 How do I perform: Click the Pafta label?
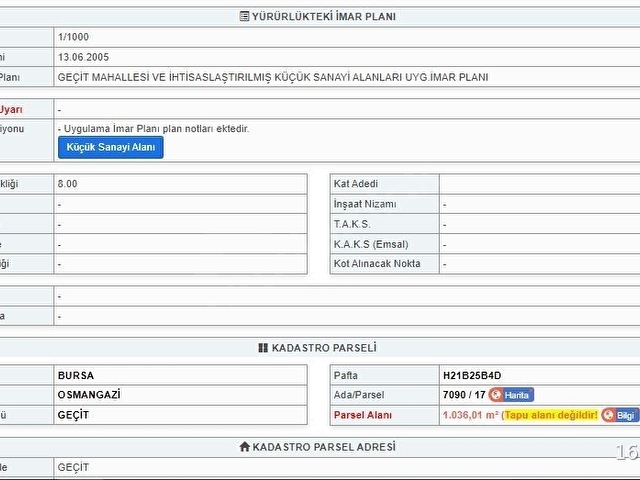[346, 376]
